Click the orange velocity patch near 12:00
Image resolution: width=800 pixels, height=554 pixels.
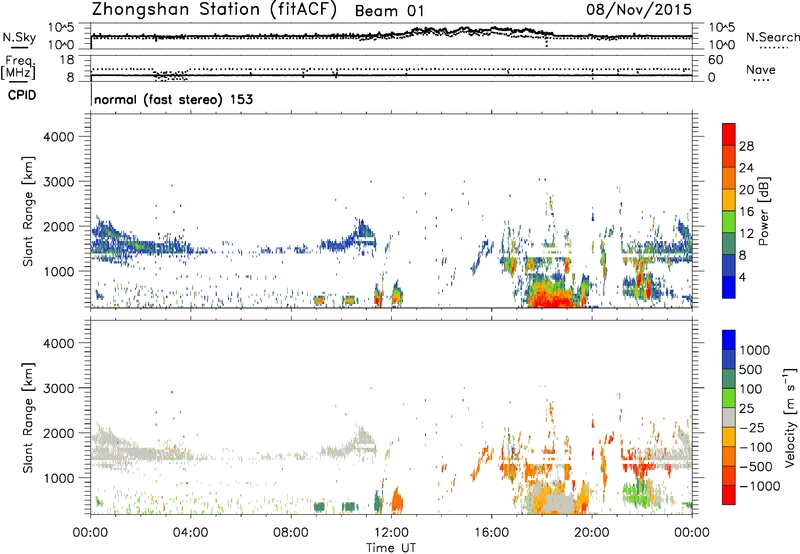397,500
